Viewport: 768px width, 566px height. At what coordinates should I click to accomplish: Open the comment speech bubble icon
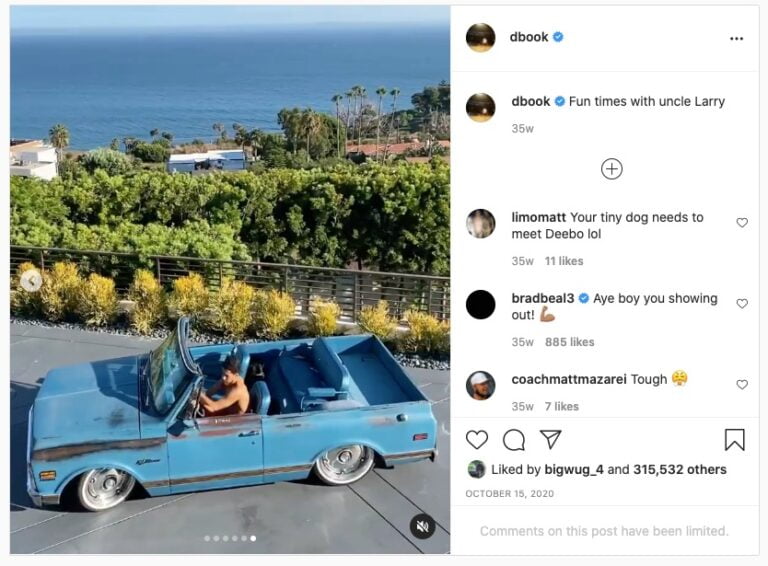(514, 439)
